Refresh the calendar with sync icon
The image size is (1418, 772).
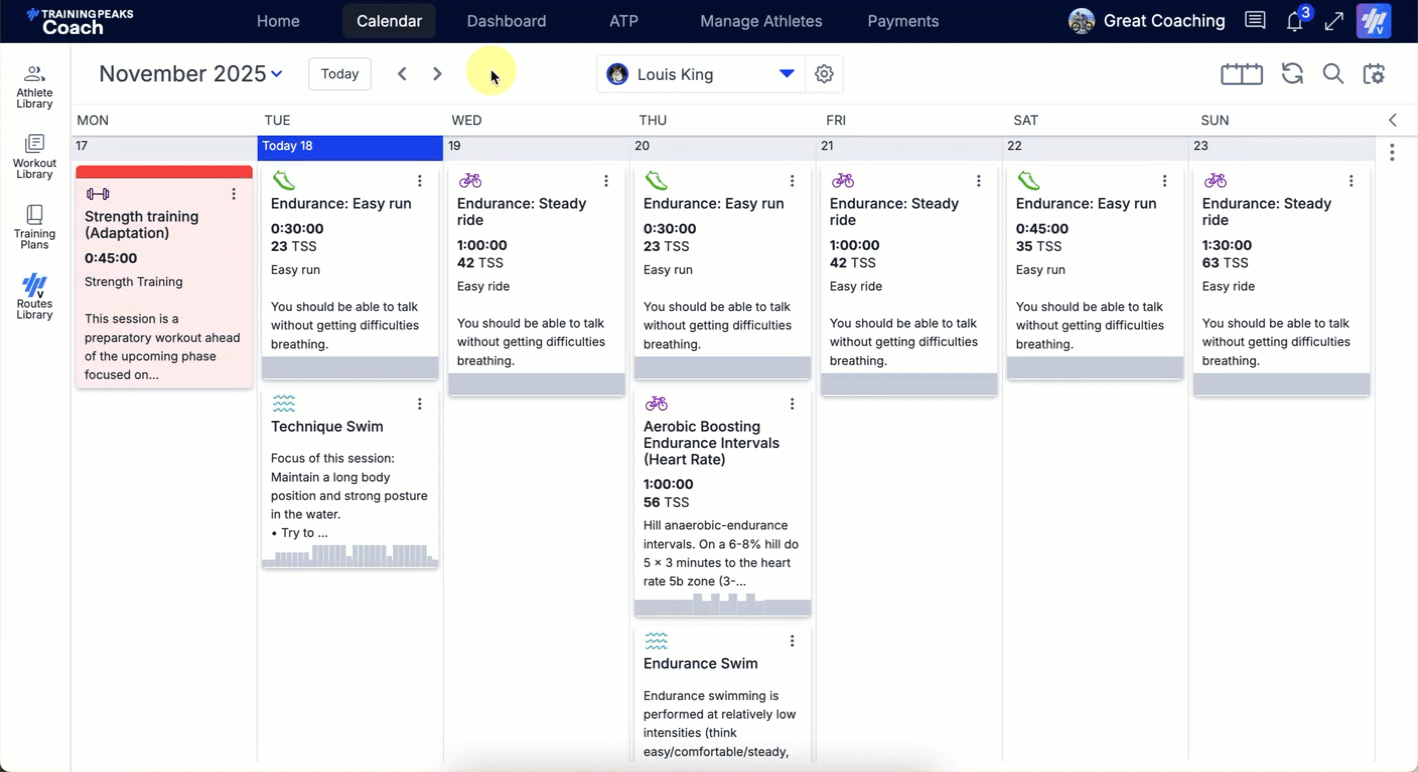click(1292, 74)
